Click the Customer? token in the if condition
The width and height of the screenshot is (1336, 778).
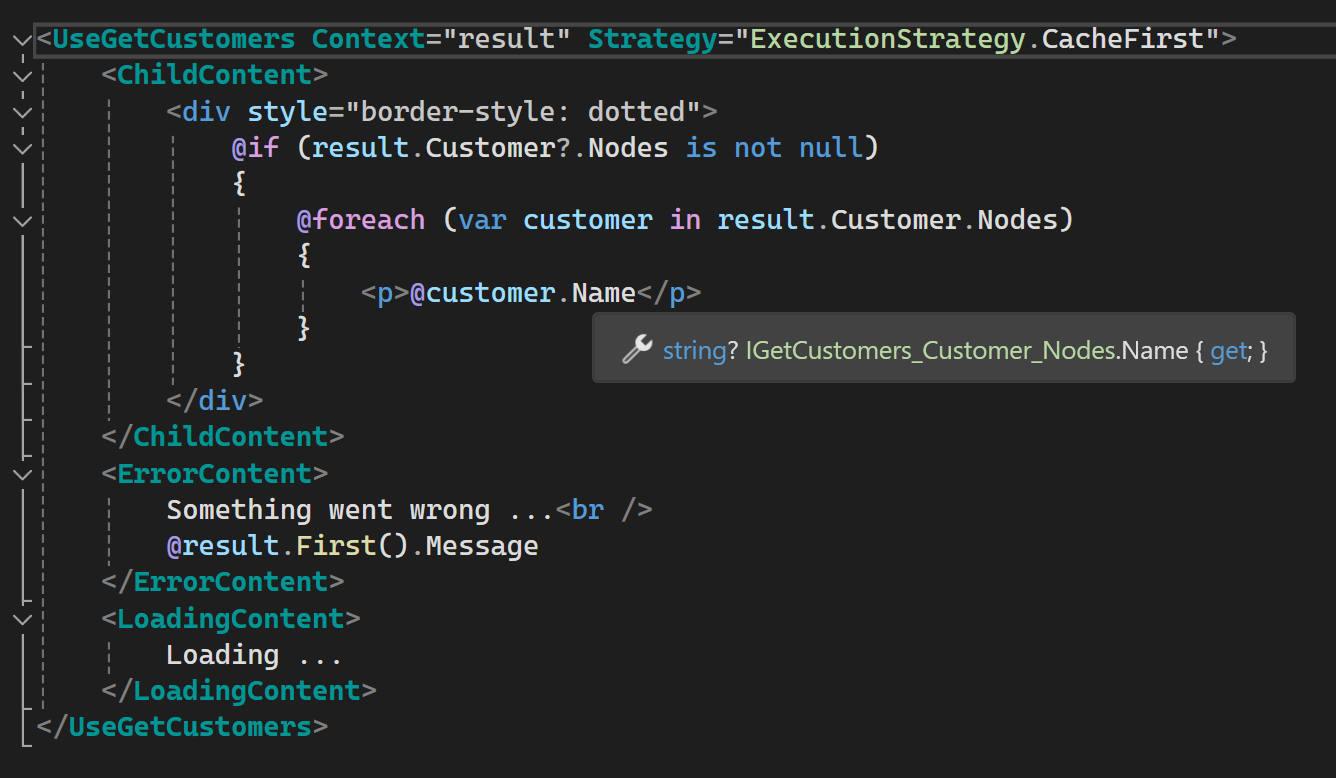[x=498, y=149]
